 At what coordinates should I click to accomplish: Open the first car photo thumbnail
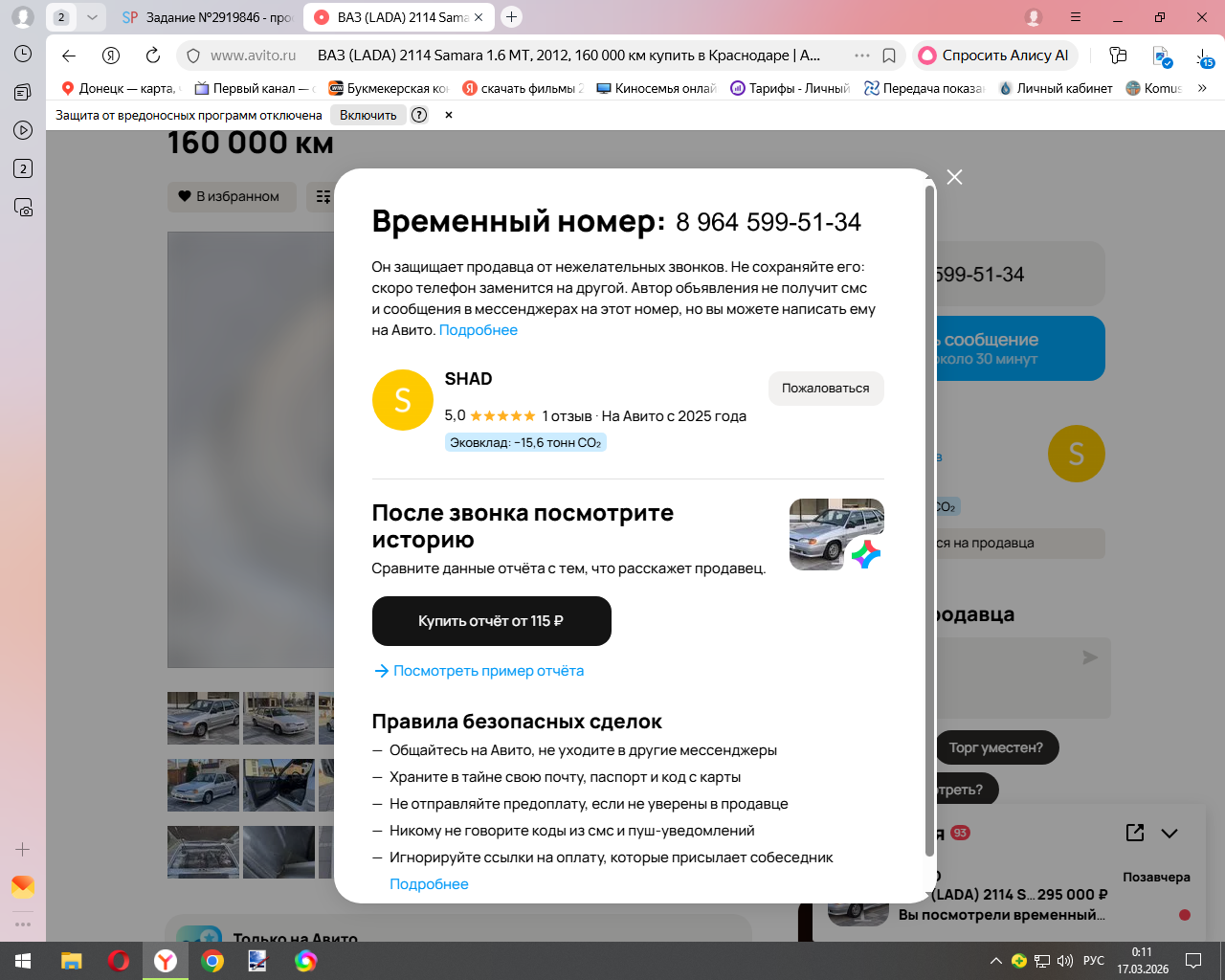203,718
